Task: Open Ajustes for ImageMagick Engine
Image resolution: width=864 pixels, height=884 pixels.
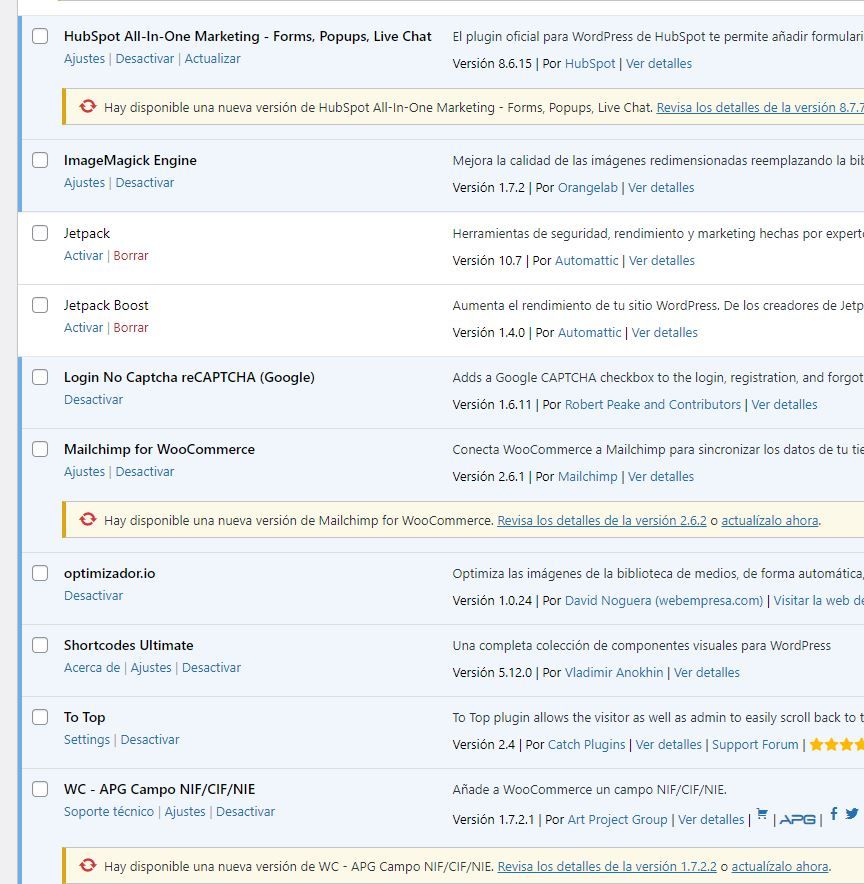Action: [x=85, y=183]
